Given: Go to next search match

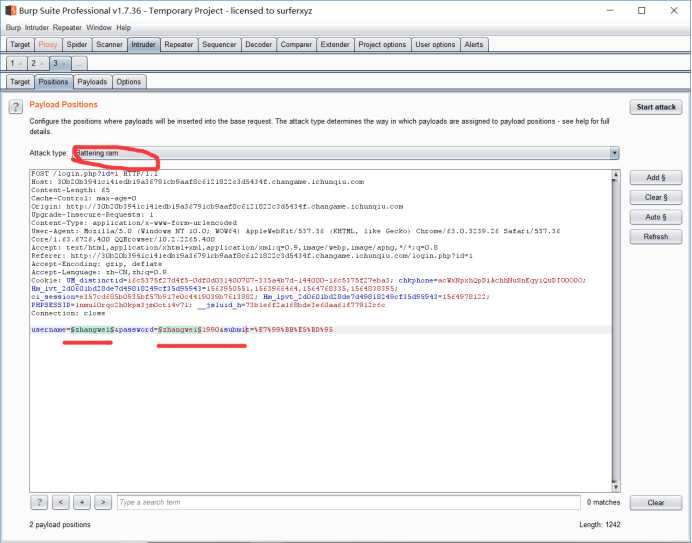Looking at the screenshot, I should pyautogui.click(x=103, y=502).
